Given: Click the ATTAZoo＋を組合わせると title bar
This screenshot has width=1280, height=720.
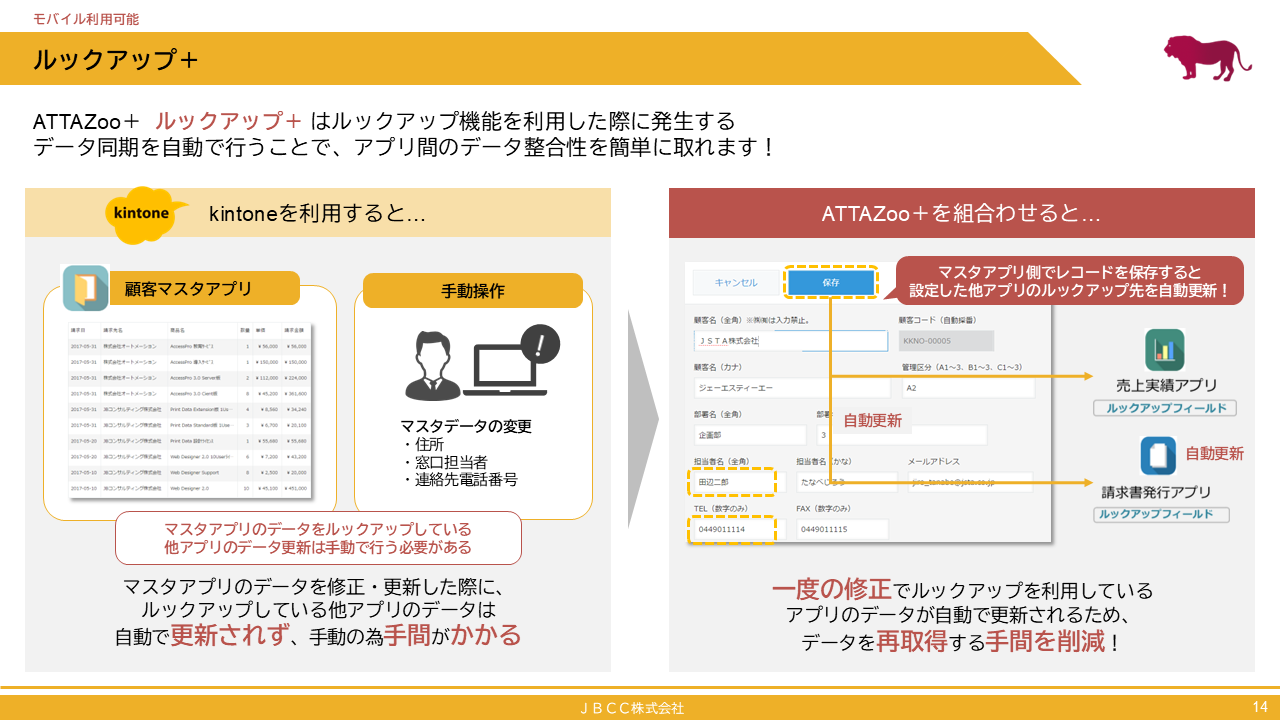Looking at the screenshot, I should tap(960, 213).
